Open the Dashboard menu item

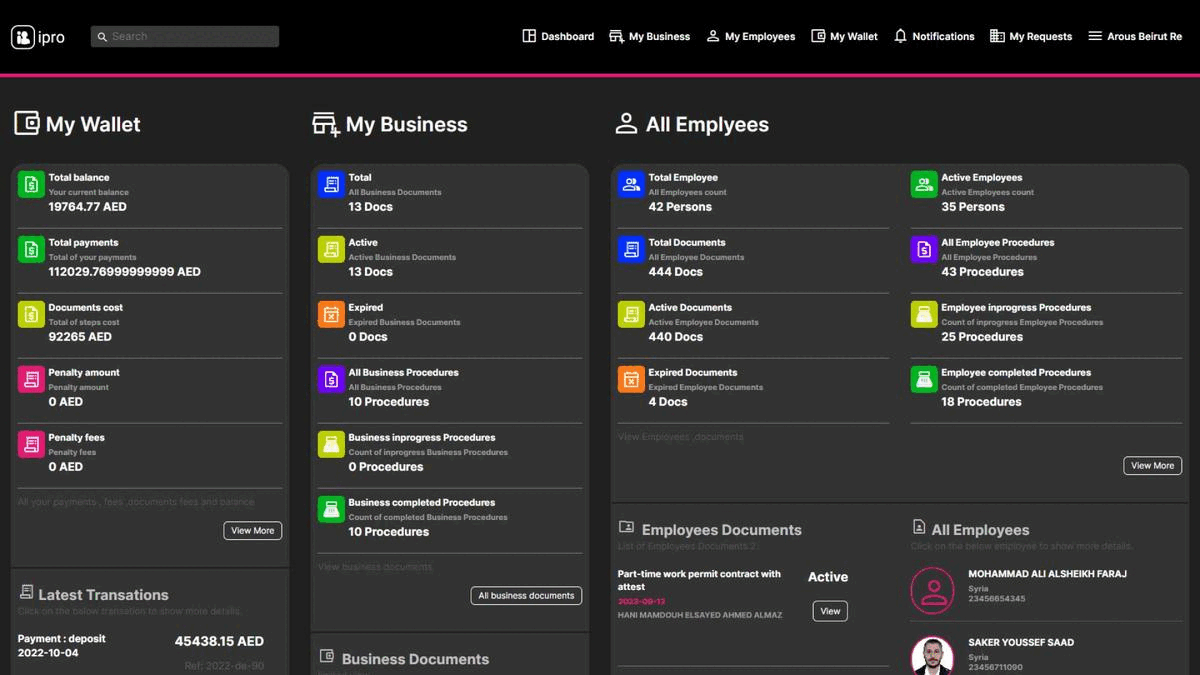click(x=558, y=36)
